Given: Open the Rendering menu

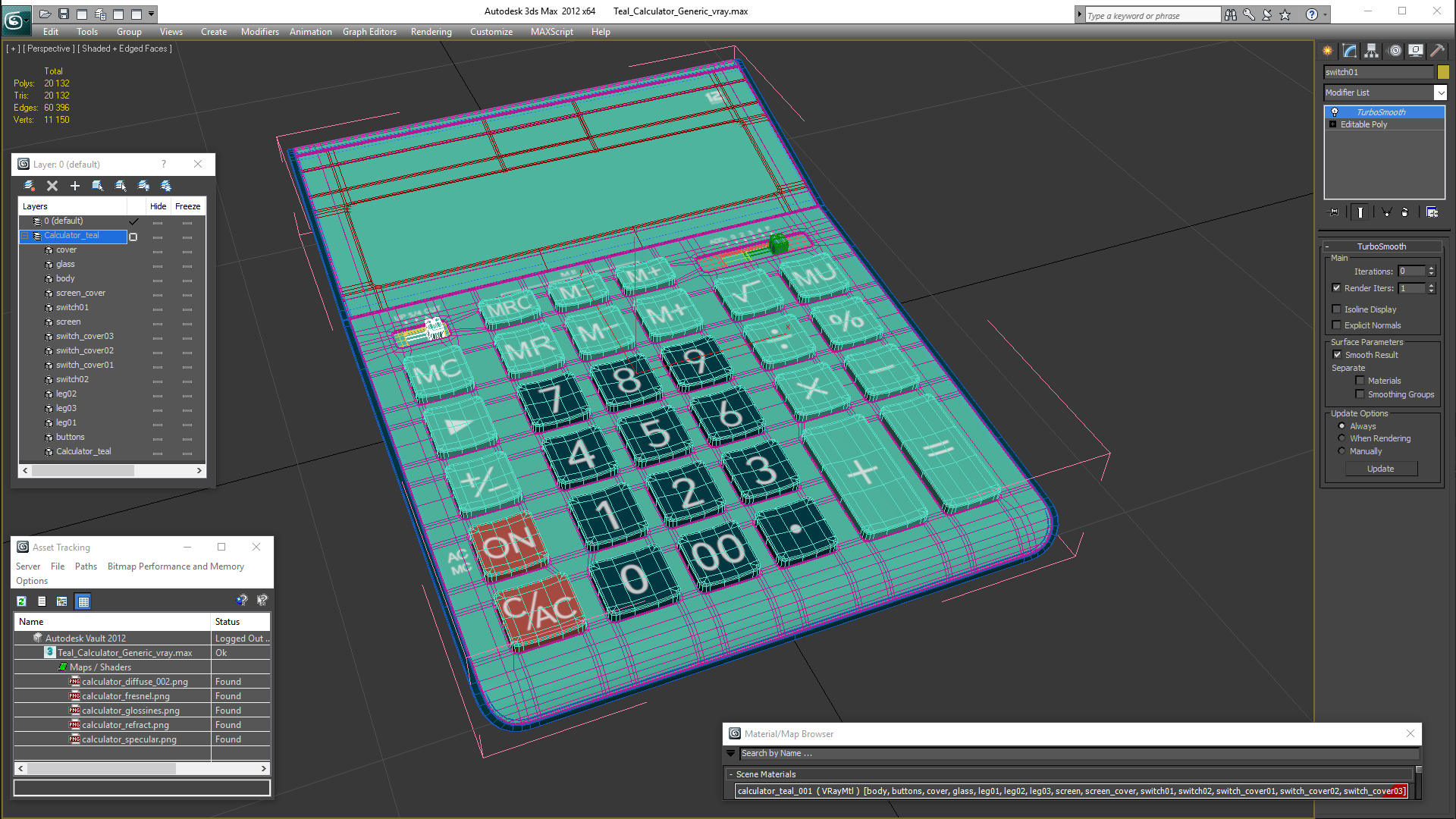Looking at the screenshot, I should (431, 32).
